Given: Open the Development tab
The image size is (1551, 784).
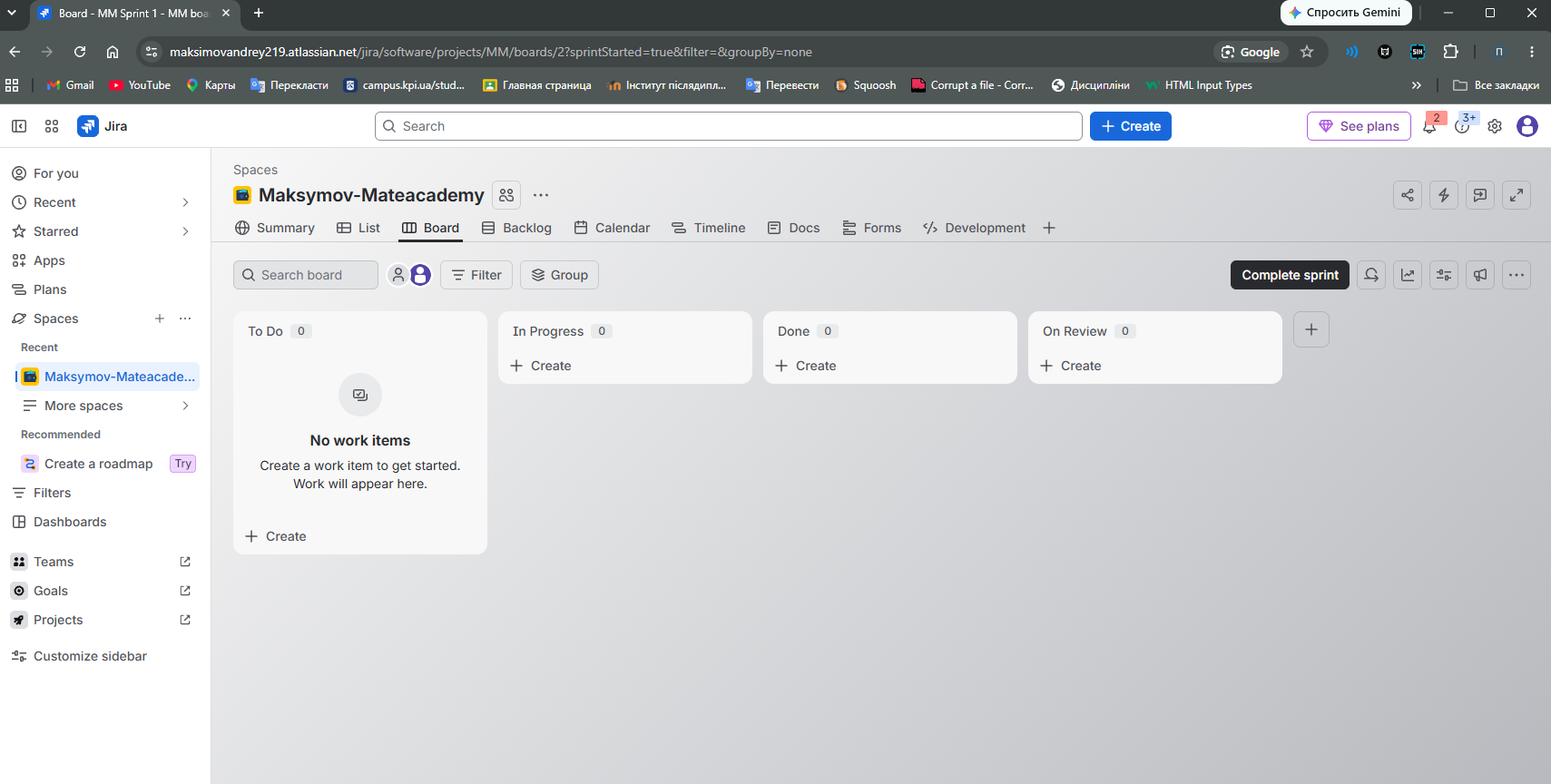Looking at the screenshot, I should (x=974, y=228).
